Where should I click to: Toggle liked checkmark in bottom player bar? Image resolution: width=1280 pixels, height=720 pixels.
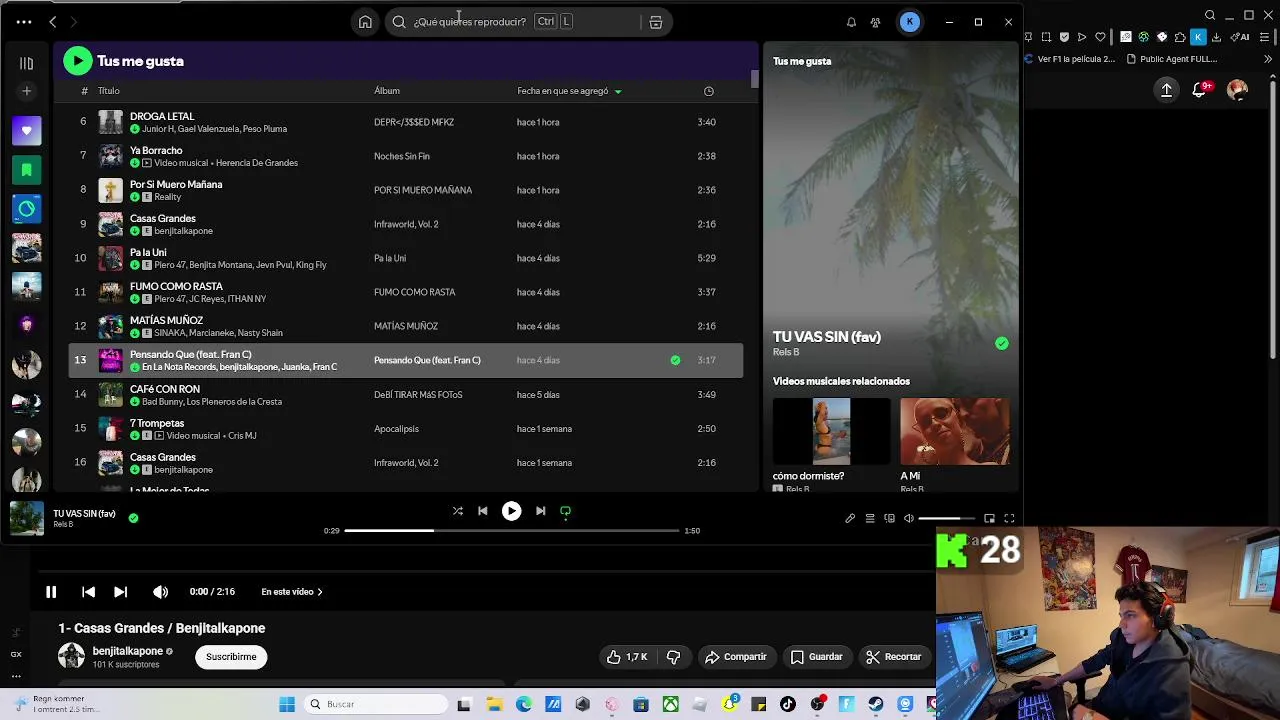point(133,518)
